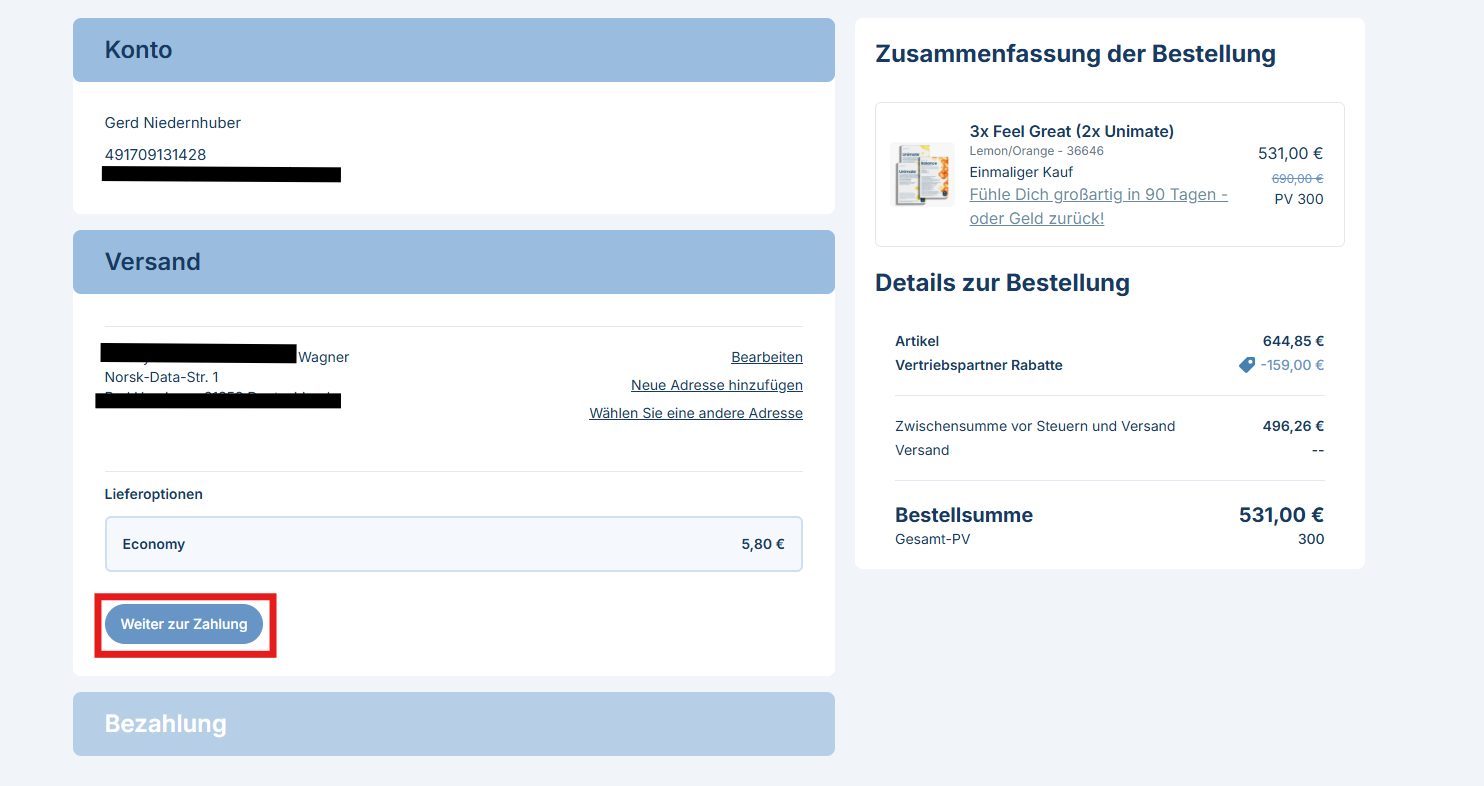
Task: Click the Economy shipping price 5,80 €
Action: (762, 544)
